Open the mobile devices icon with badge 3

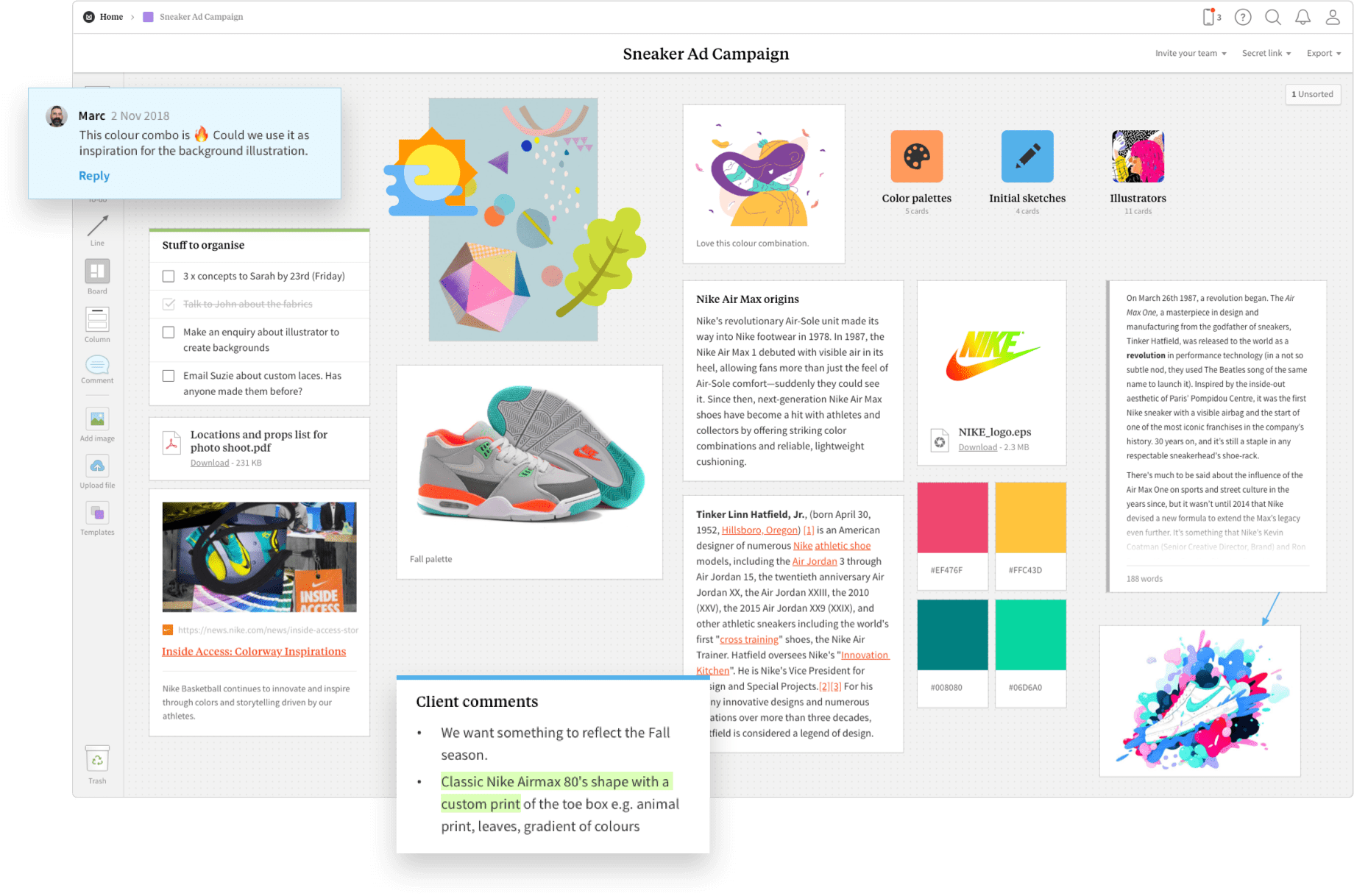pos(1211,17)
